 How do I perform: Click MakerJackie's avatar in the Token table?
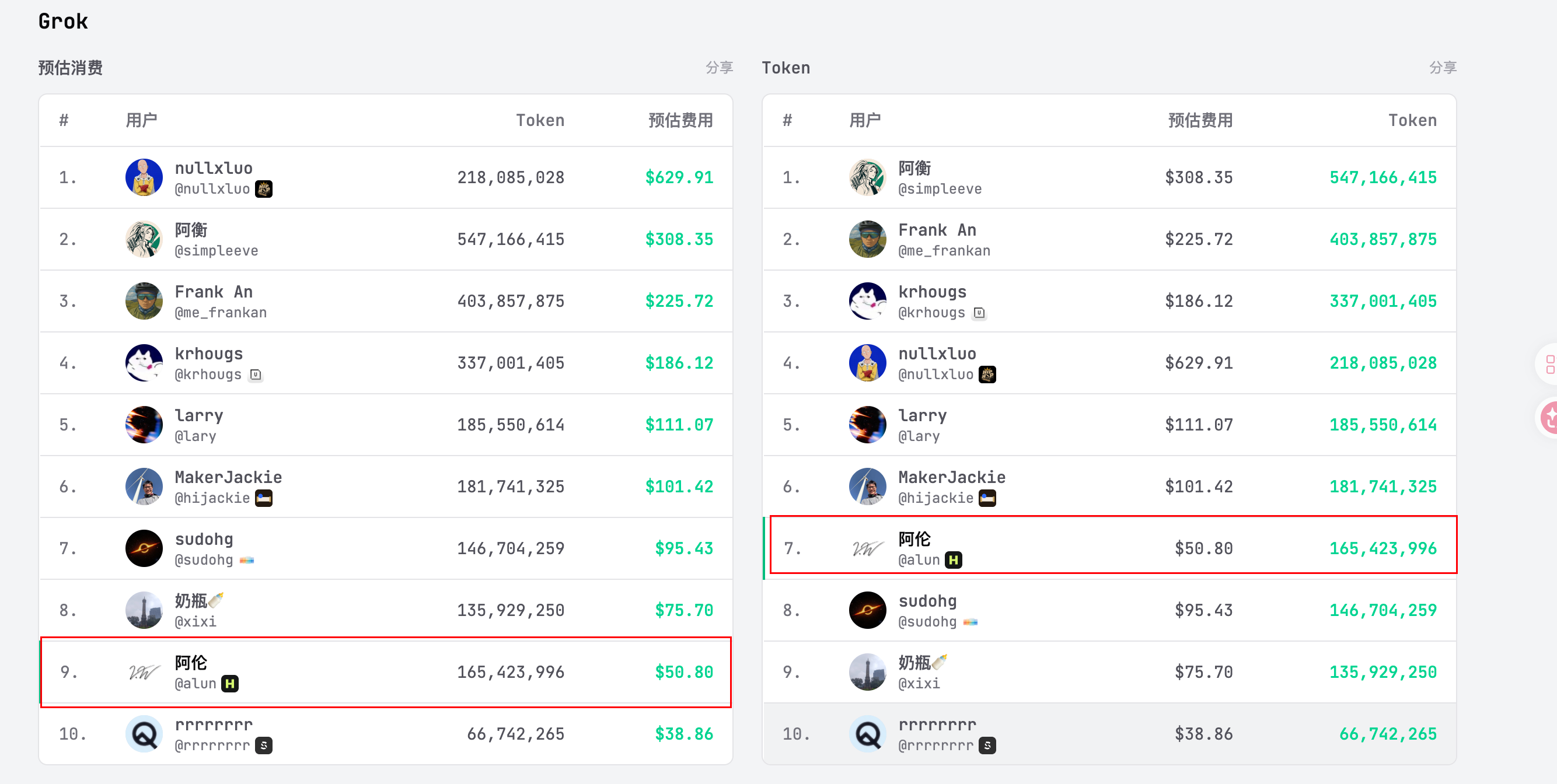click(x=867, y=487)
